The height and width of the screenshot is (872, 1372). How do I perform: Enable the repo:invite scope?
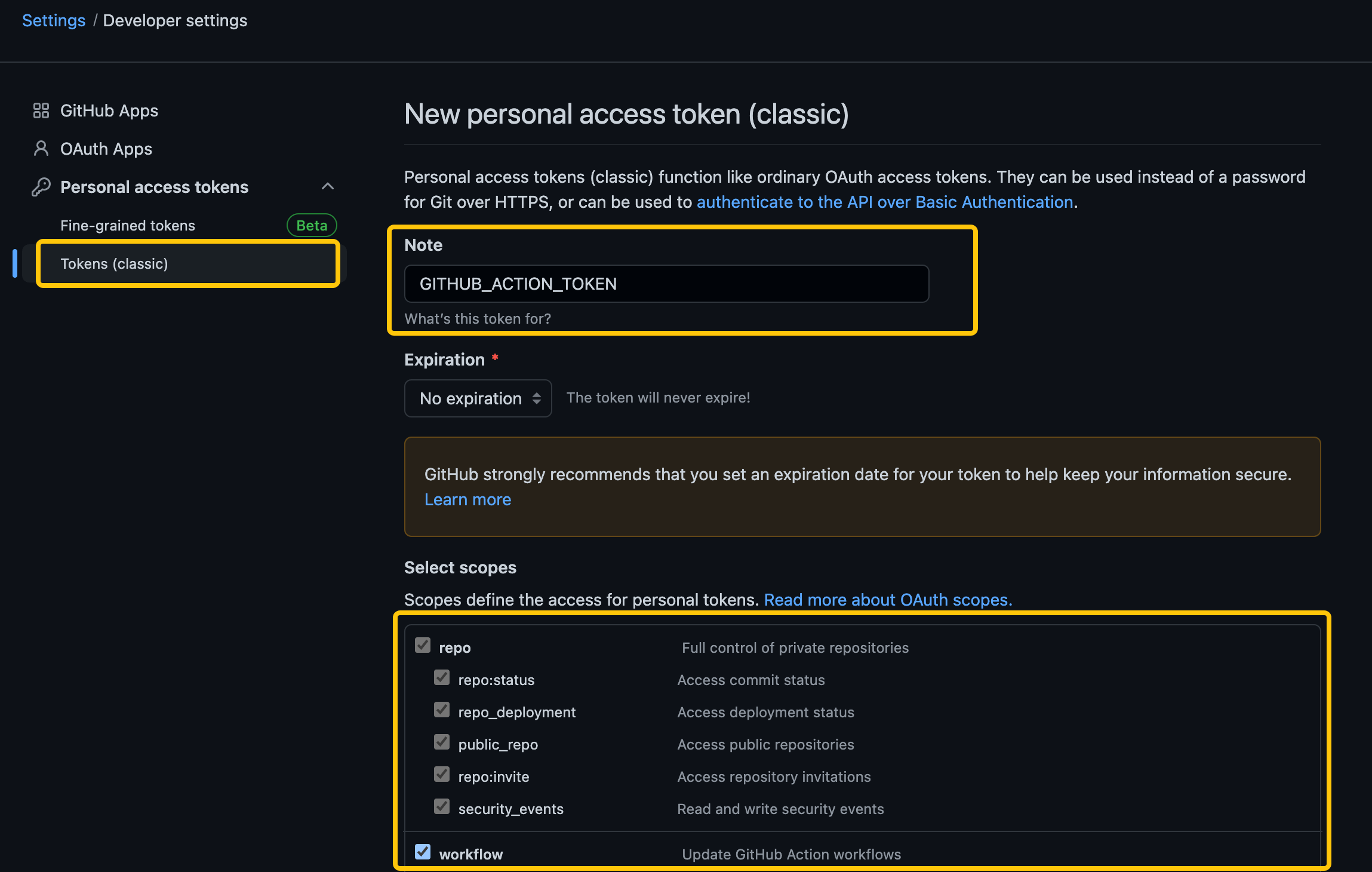(x=442, y=774)
